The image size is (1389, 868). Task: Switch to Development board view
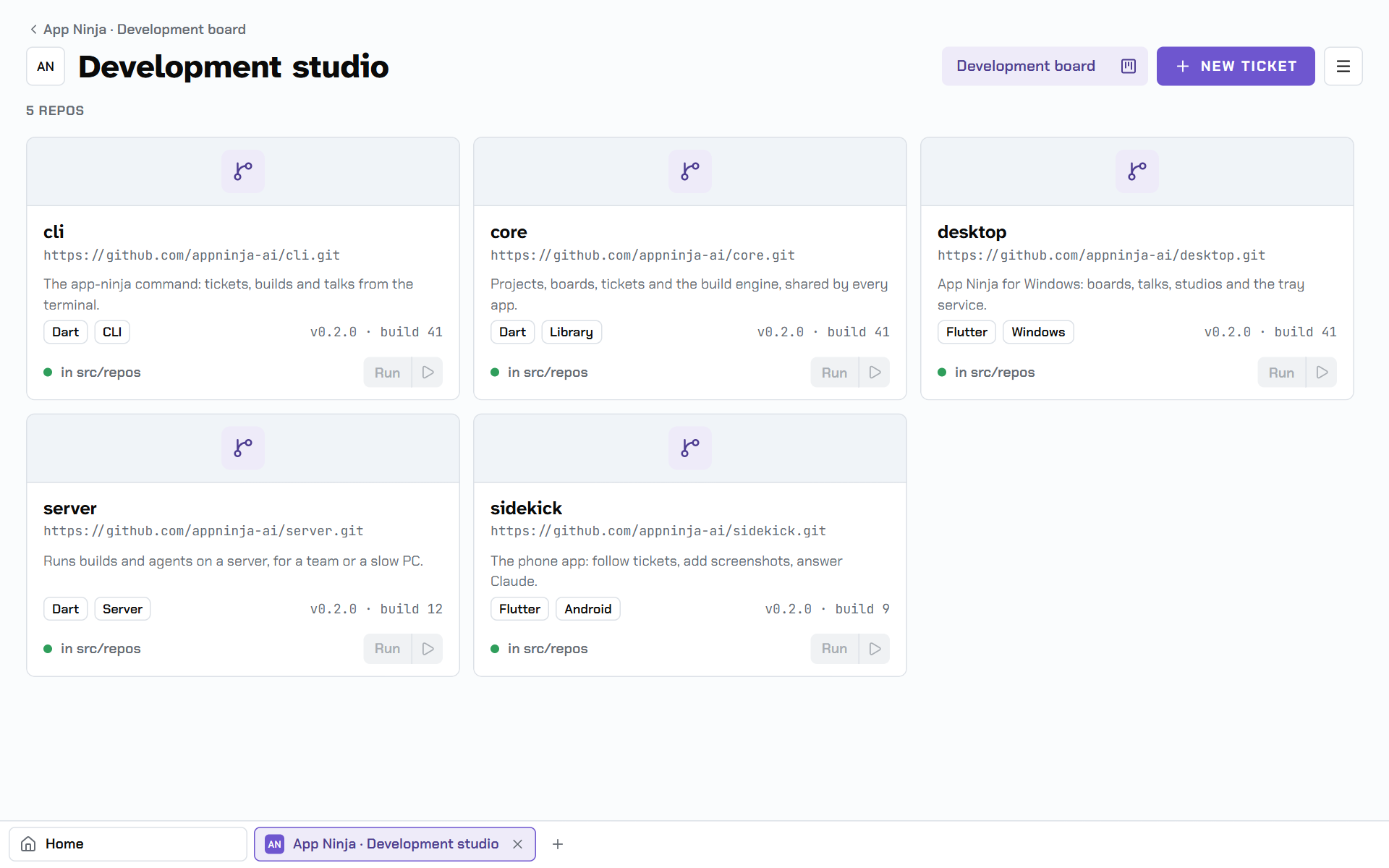point(1045,67)
